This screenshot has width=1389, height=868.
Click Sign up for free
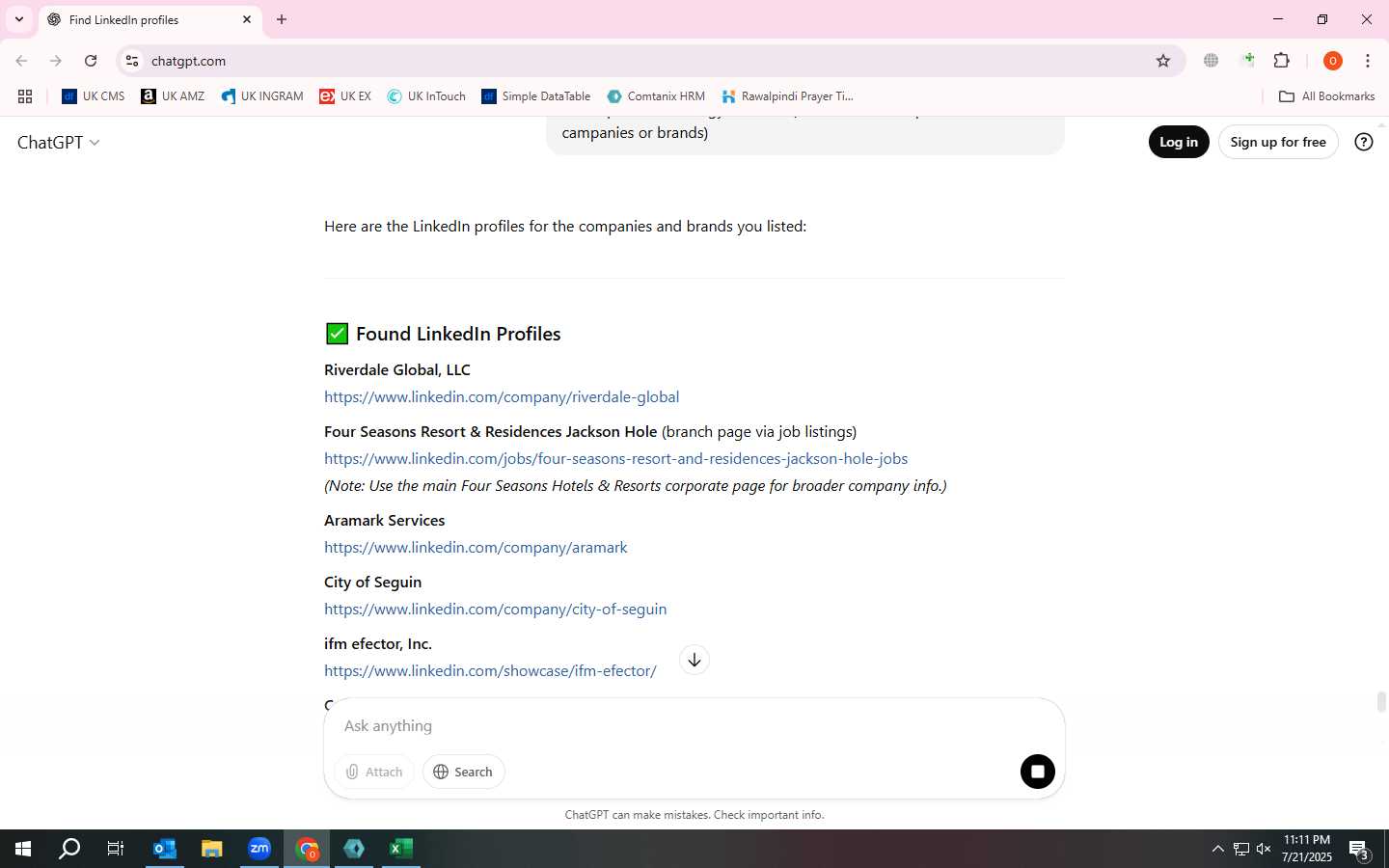pos(1278,142)
